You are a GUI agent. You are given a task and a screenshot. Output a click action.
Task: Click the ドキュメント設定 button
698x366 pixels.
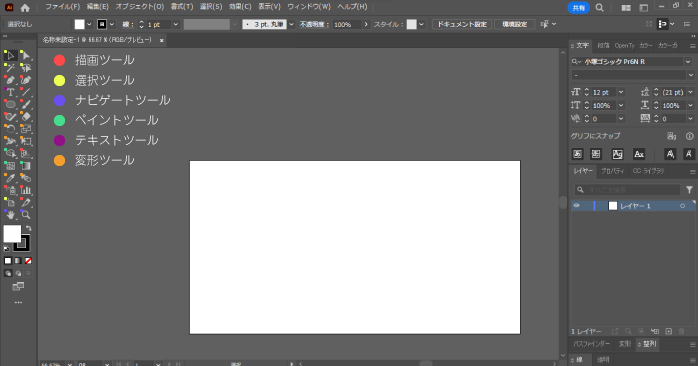[462, 24]
